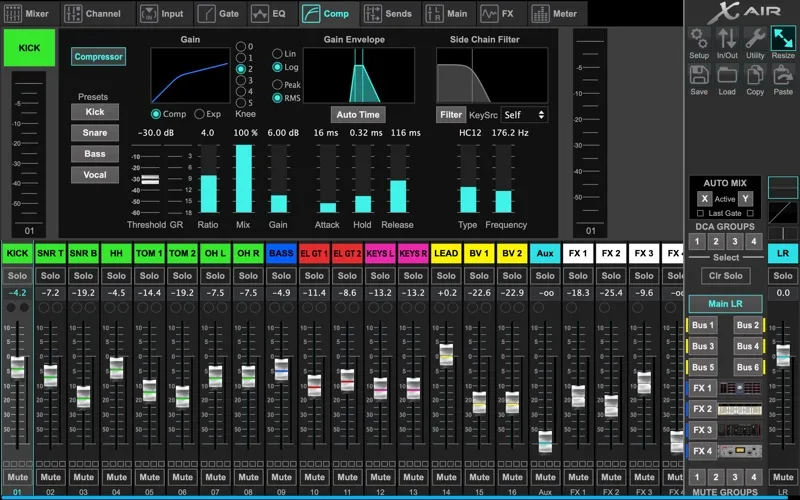Select Knee value 3 radio button
Image resolution: width=800 pixels, height=500 pixels.
click(x=241, y=80)
